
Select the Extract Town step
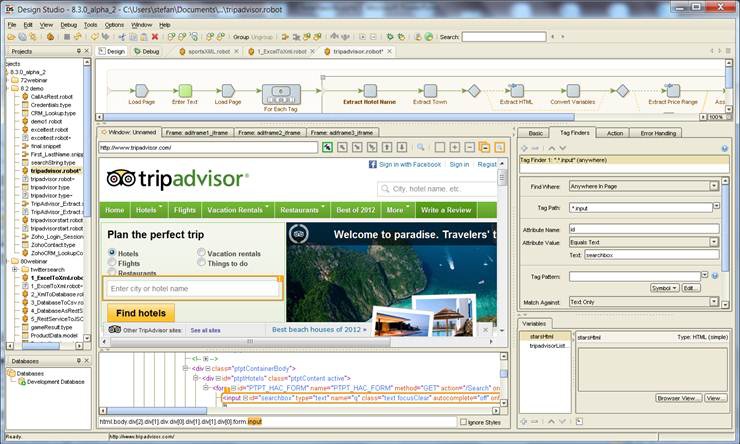[x=430, y=91]
